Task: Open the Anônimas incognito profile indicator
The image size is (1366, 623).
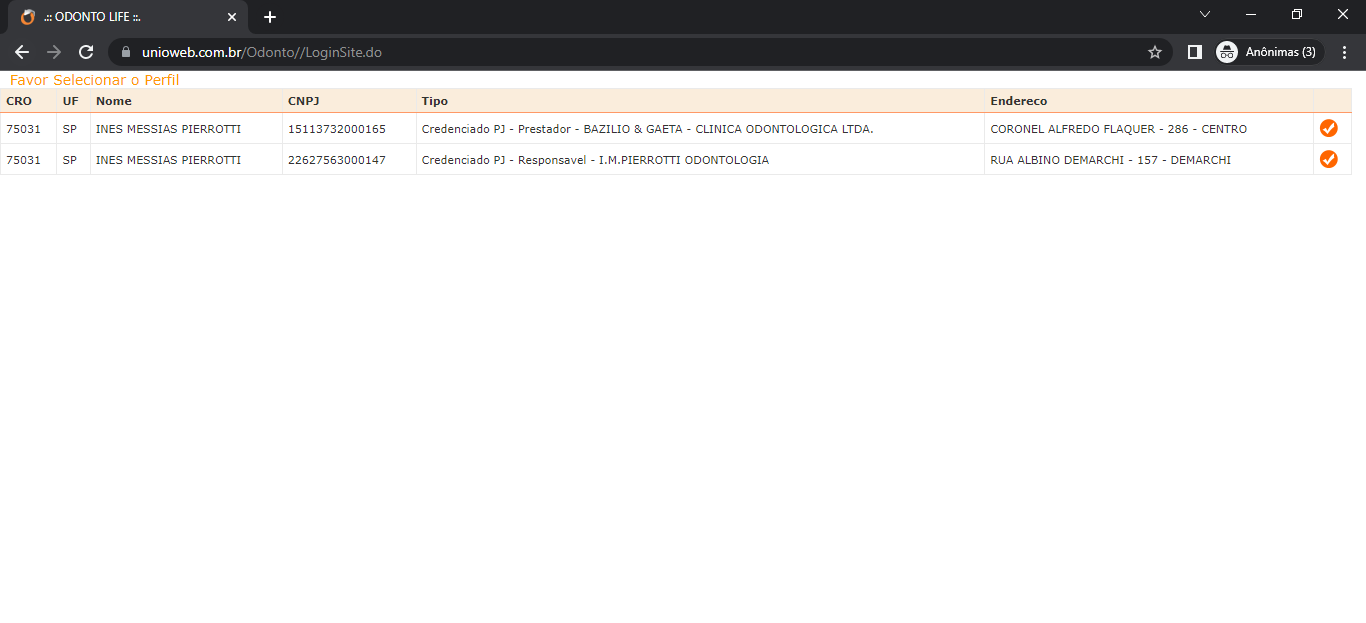Action: (x=1269, y=52)
